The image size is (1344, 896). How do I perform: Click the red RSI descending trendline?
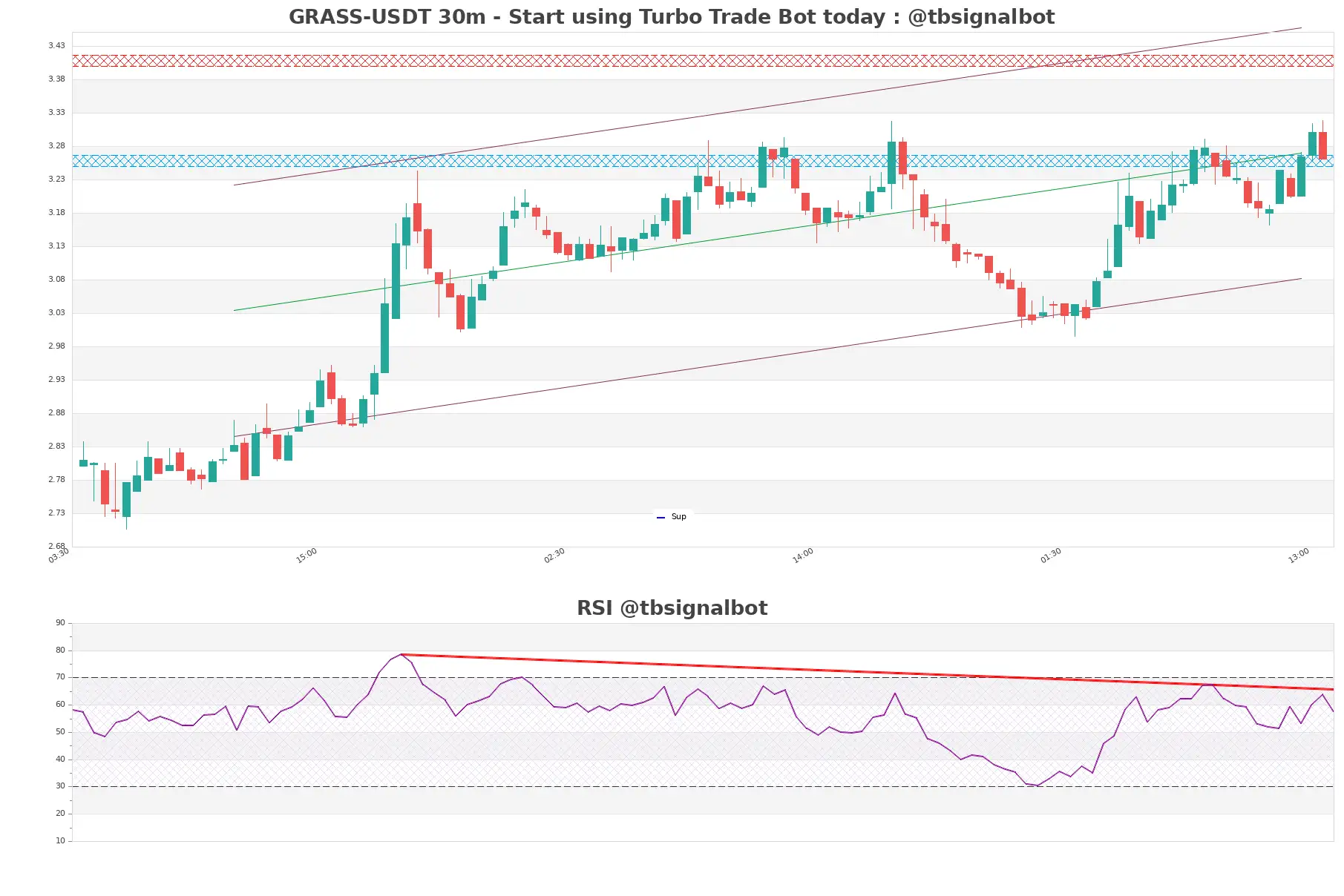(867, 672)
